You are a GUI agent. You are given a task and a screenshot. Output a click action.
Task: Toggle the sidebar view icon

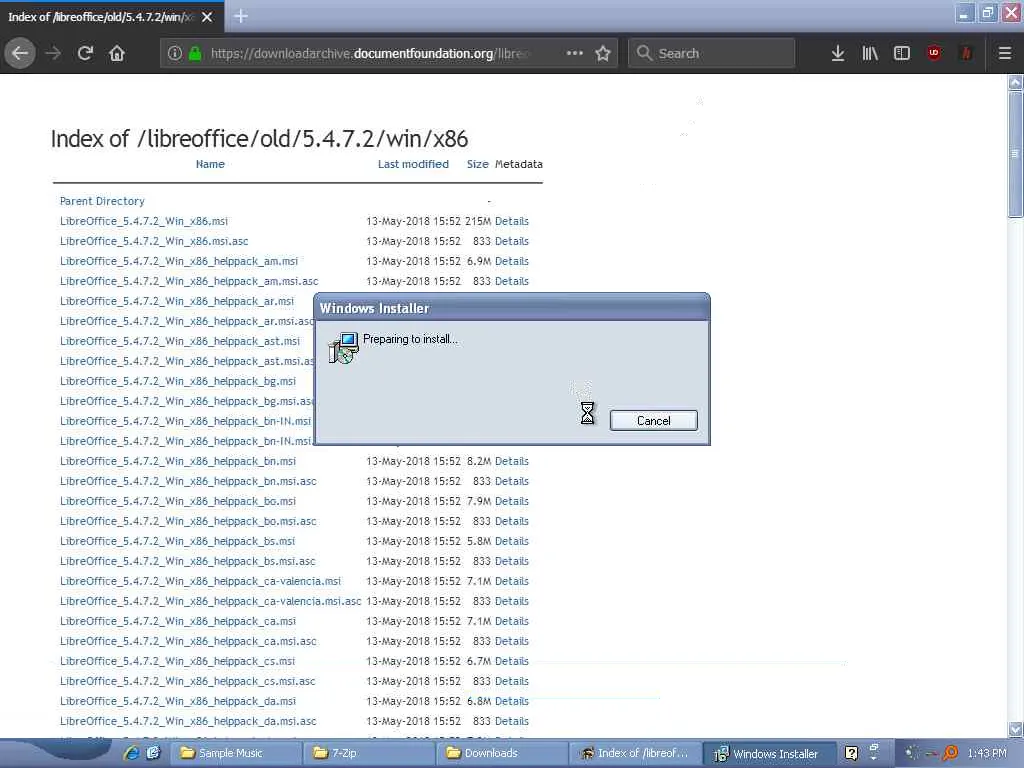pos(902,53)
